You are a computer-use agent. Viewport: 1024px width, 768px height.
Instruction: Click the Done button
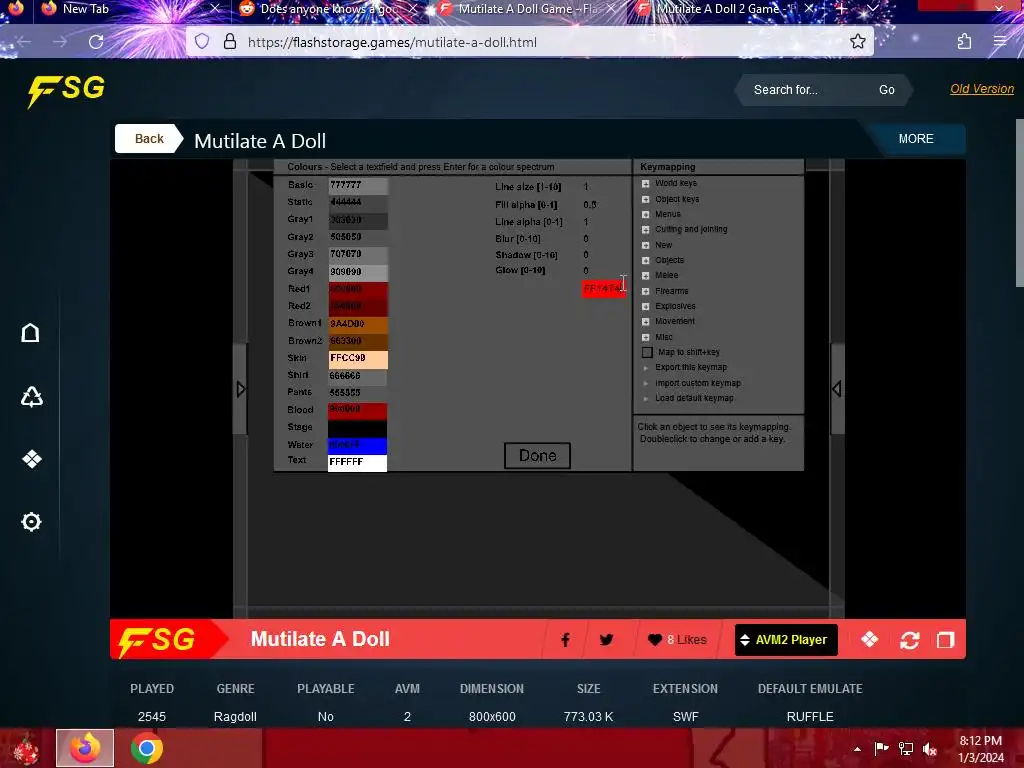click(537, 456)
